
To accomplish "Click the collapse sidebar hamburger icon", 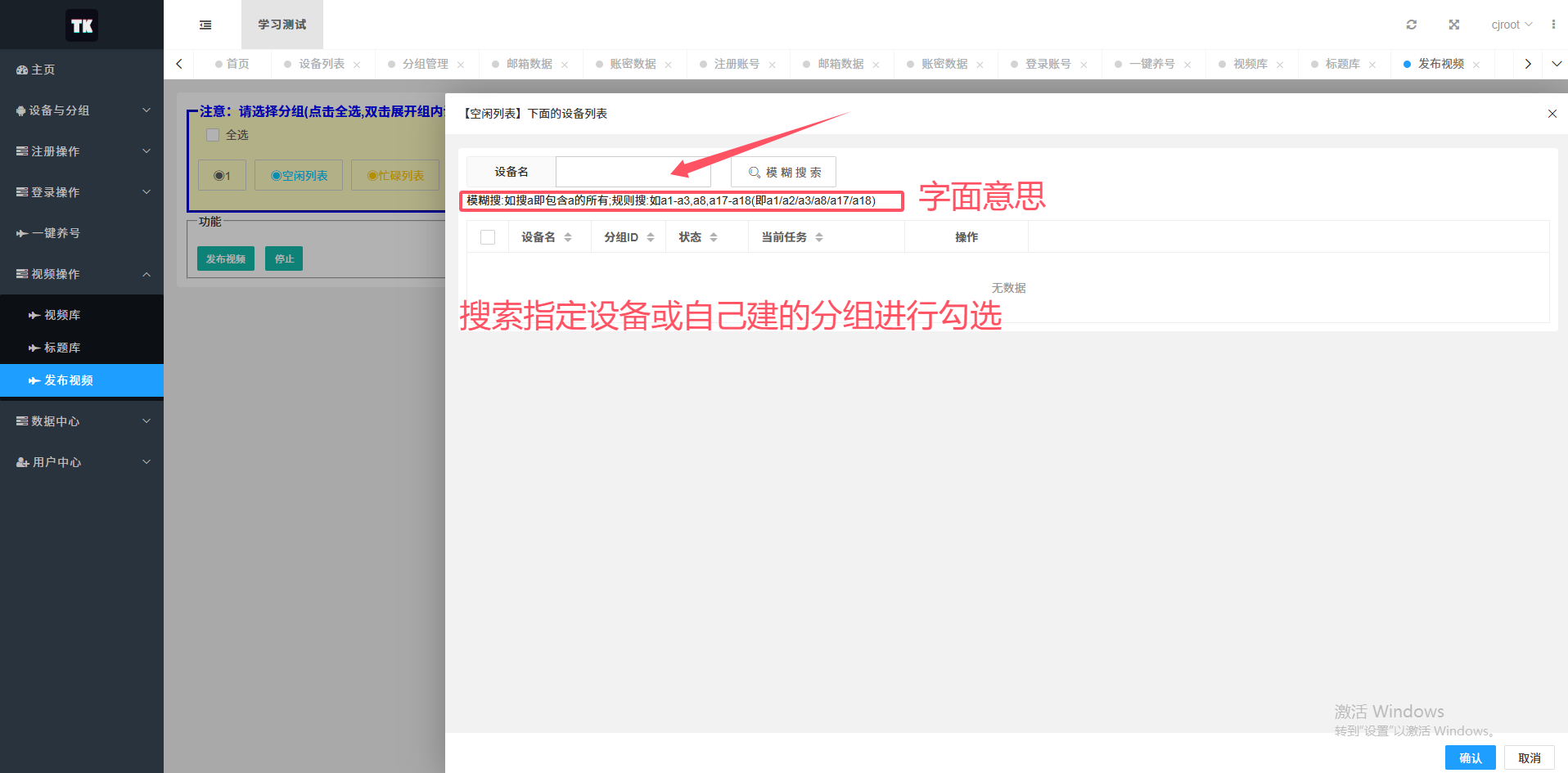I will pos(205,25).
